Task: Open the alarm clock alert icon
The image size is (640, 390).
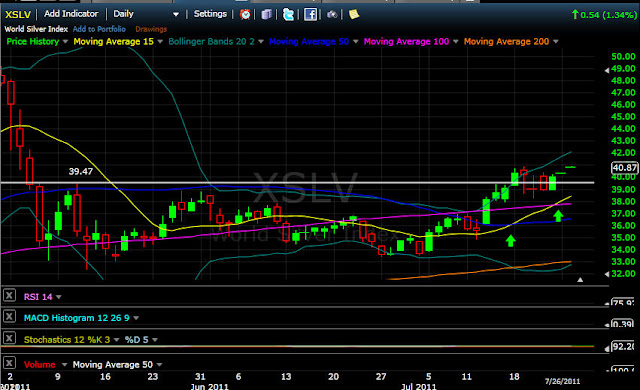Action: coord(245,14)
